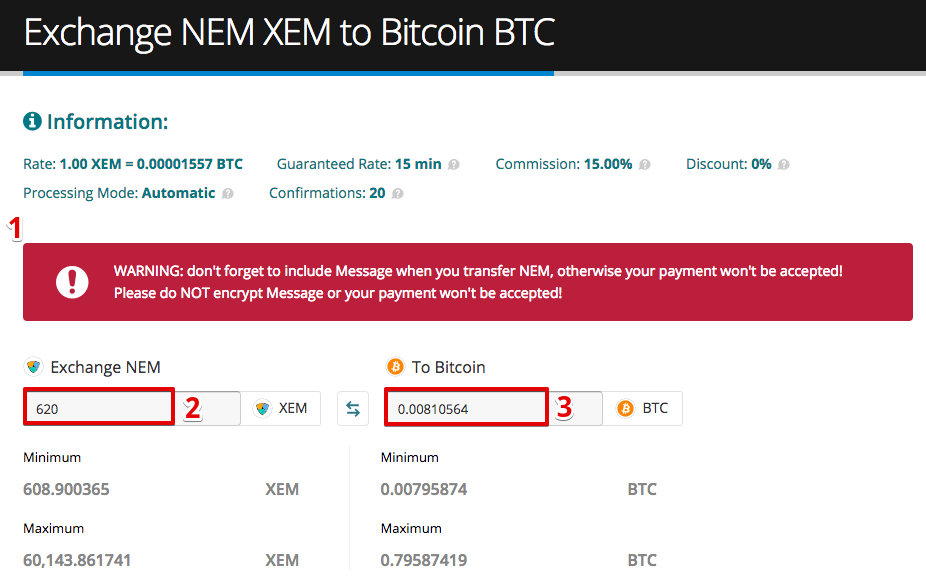This screenshot has height=581, width=926.
Task: Click the Confirmations help question icon
Action: tap(397, 194)
